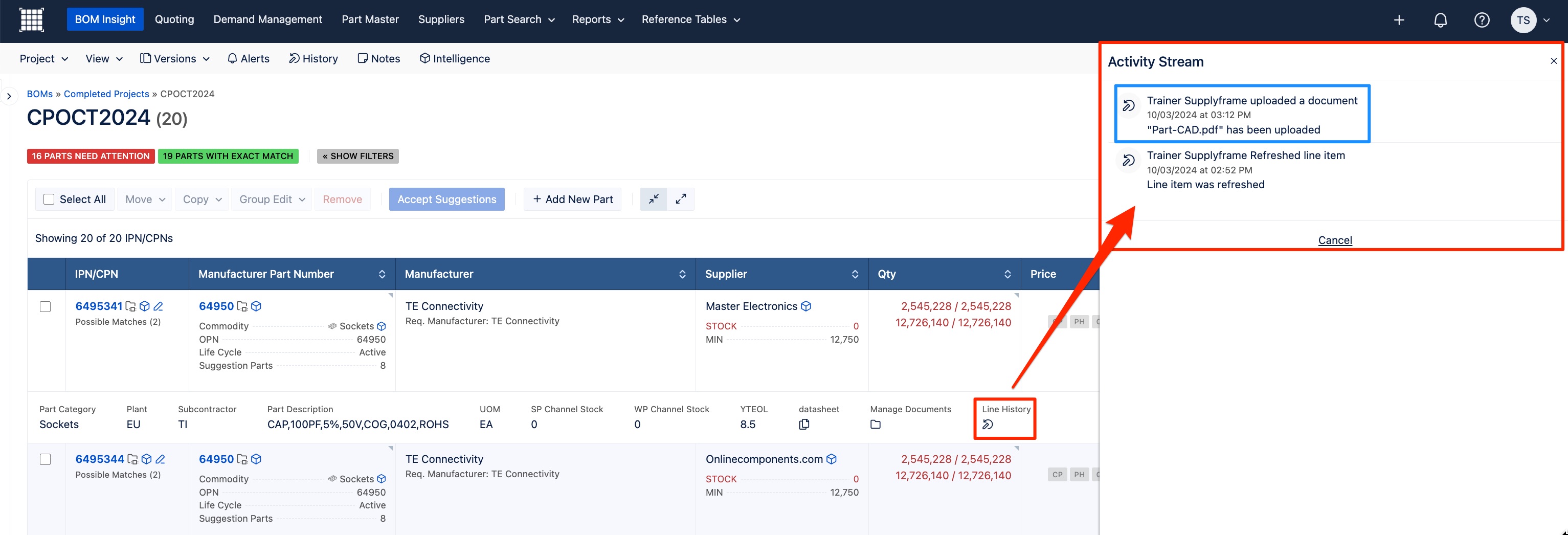This screenshot has height=535, width=1568.
Task: Open Completed Projects breadcrumb link
Action: tap(106, 94)
